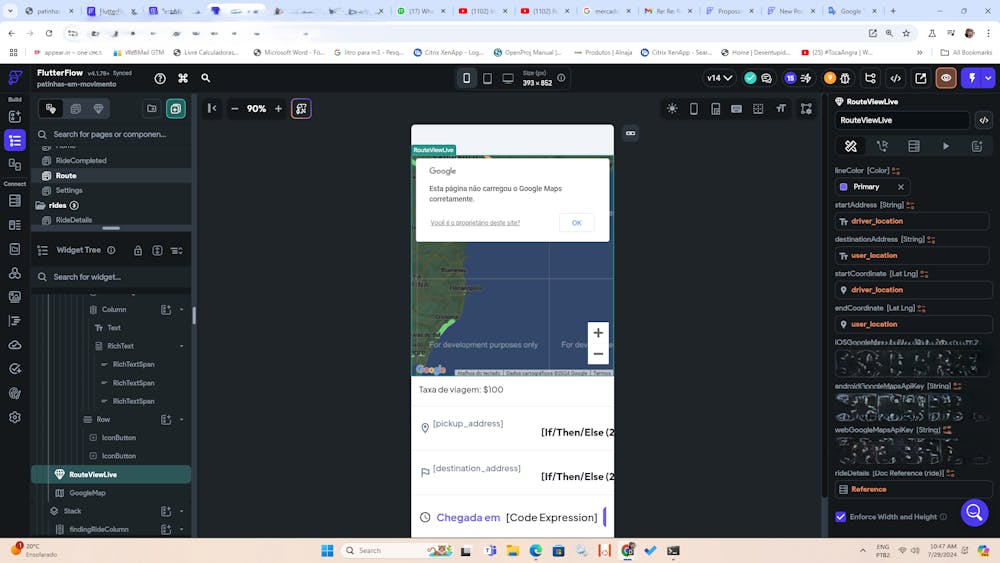1000x563 pixels.
Task: Collapse the left panel arrow icon
Action: 212,108
